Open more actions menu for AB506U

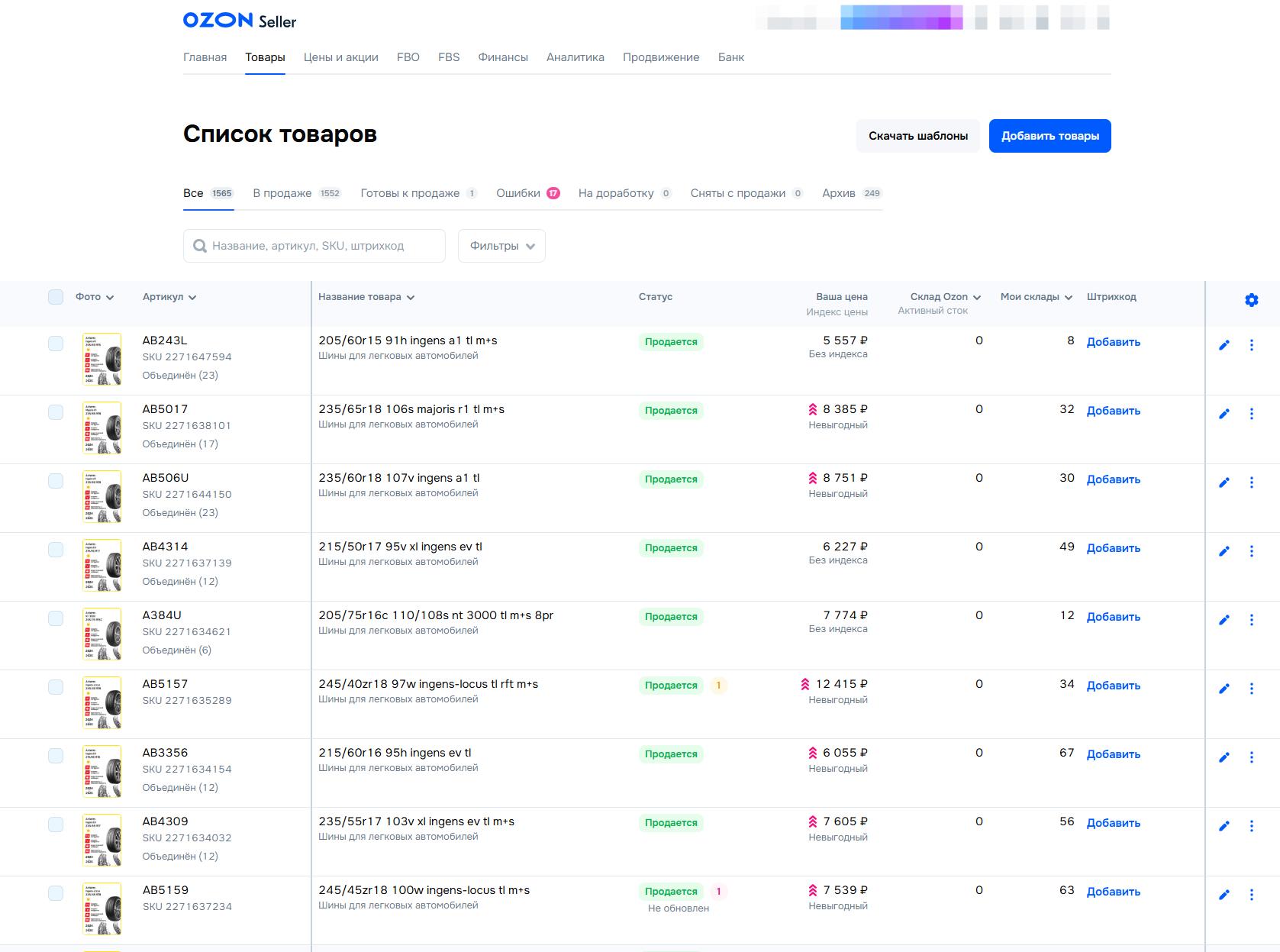pyautogui.click(x=1252, y=482)
